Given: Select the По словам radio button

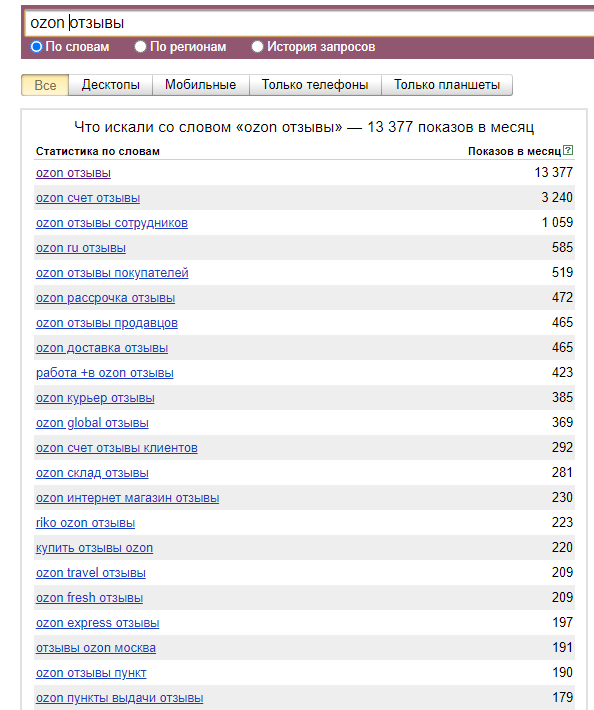Looking at the screenshot, I should [36, 47].
